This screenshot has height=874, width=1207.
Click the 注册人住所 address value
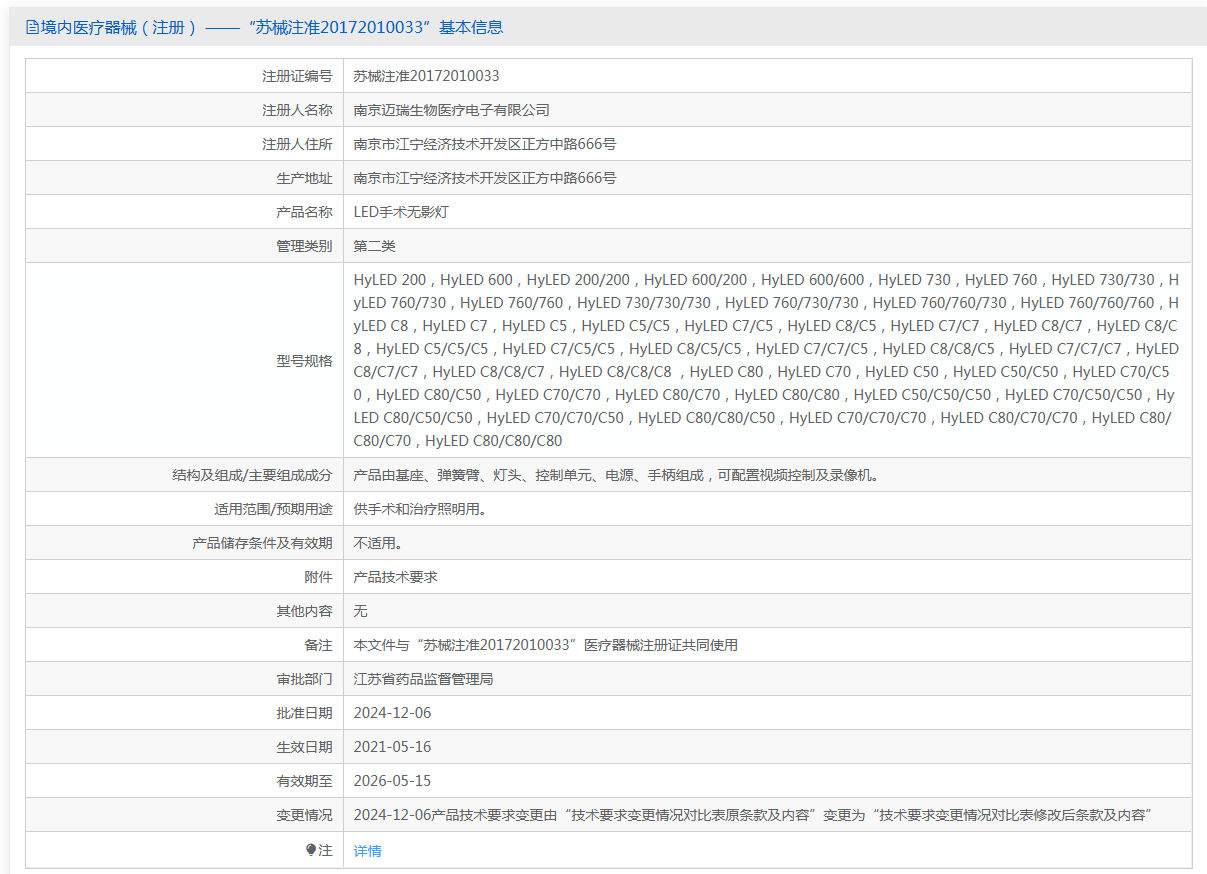[485, 144]
